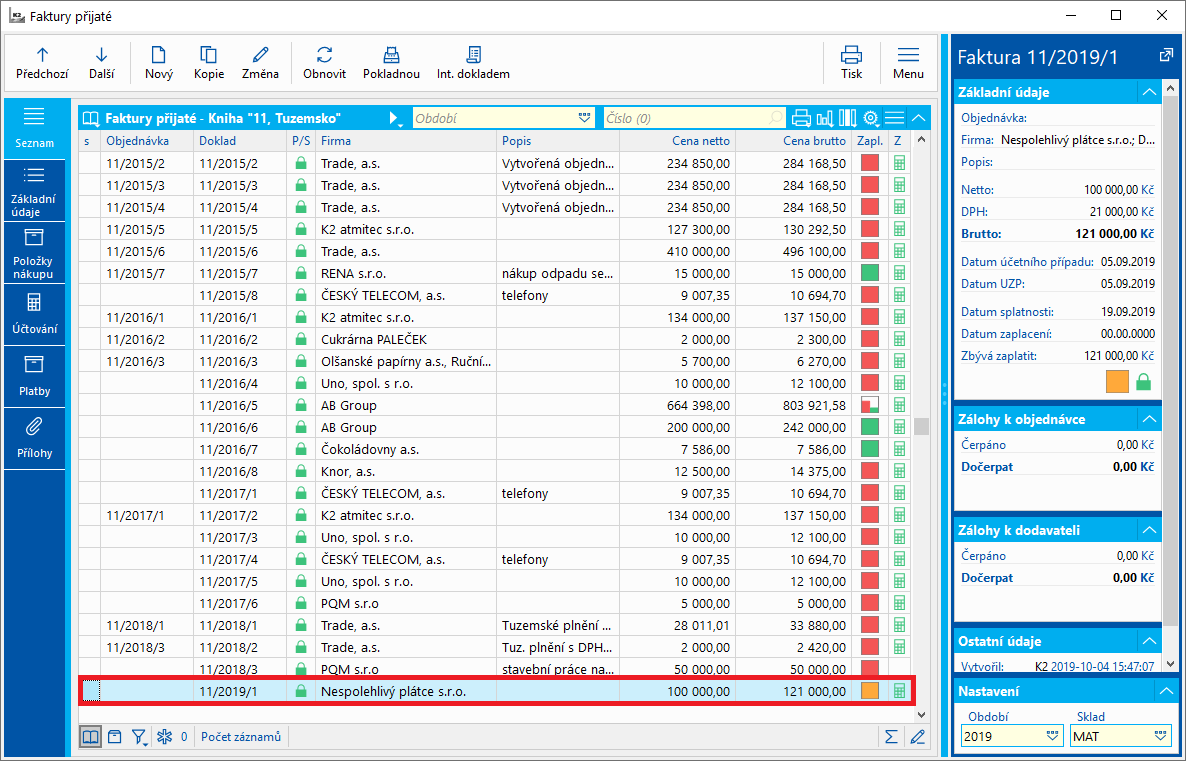1186x761 pixels.
Task: Toggle the filter funnel in bottom bar
Action: point(140,737)
